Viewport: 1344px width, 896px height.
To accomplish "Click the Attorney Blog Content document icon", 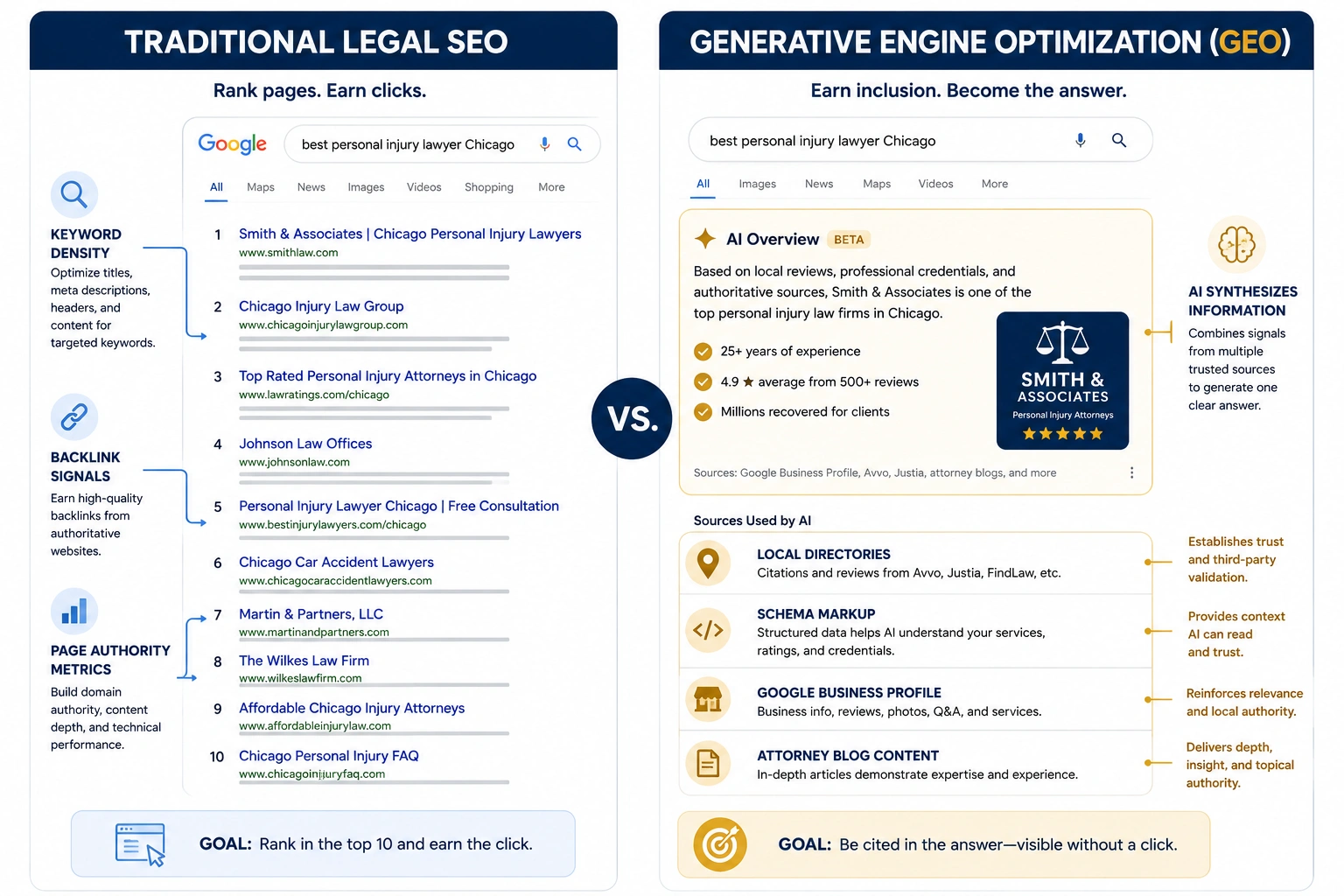I will [708, 764].
